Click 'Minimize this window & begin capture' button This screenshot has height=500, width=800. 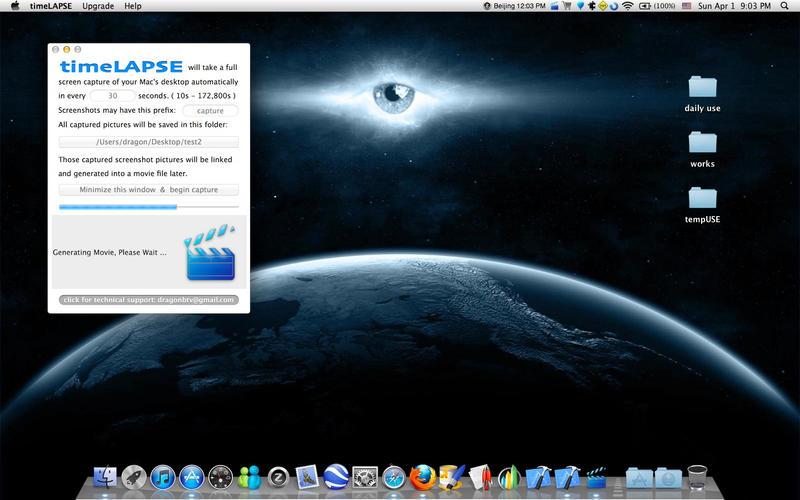tap(148, 189)
